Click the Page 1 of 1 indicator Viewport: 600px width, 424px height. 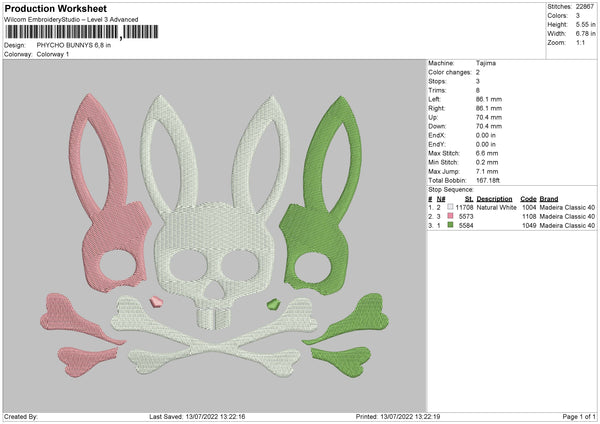[579, 416]
